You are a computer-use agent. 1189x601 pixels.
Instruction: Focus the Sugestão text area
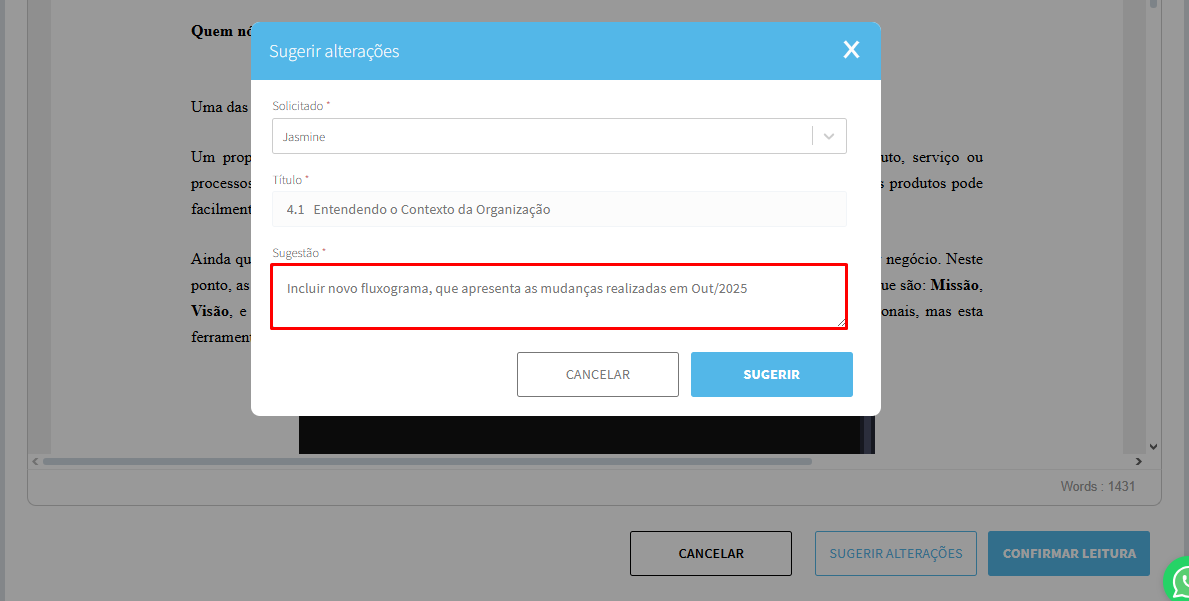tap(559, 296)
